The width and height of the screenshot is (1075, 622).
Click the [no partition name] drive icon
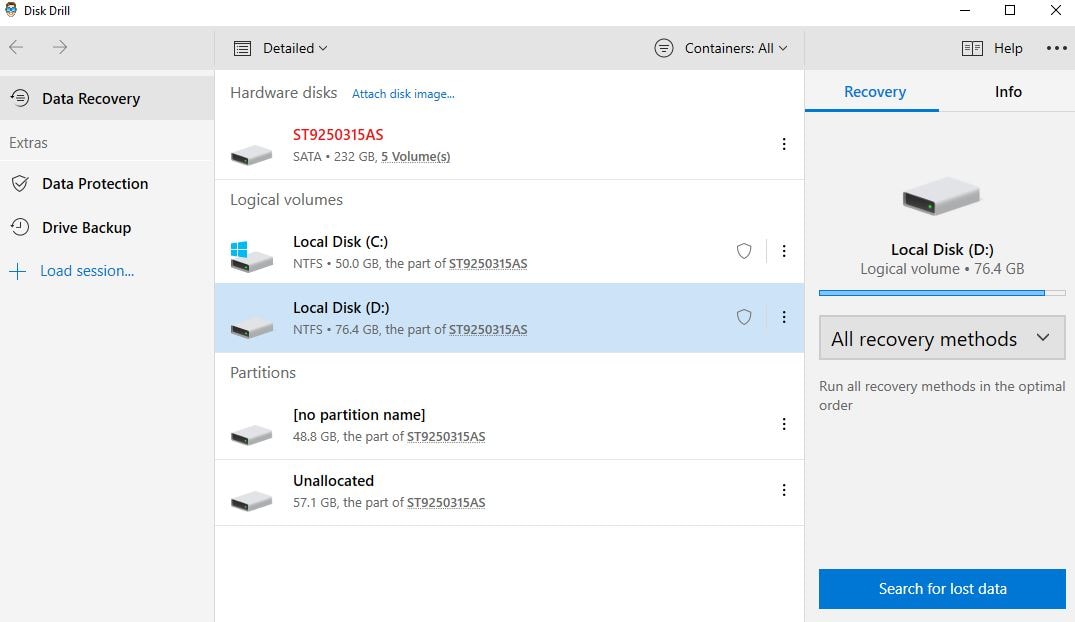click(252, 434)
